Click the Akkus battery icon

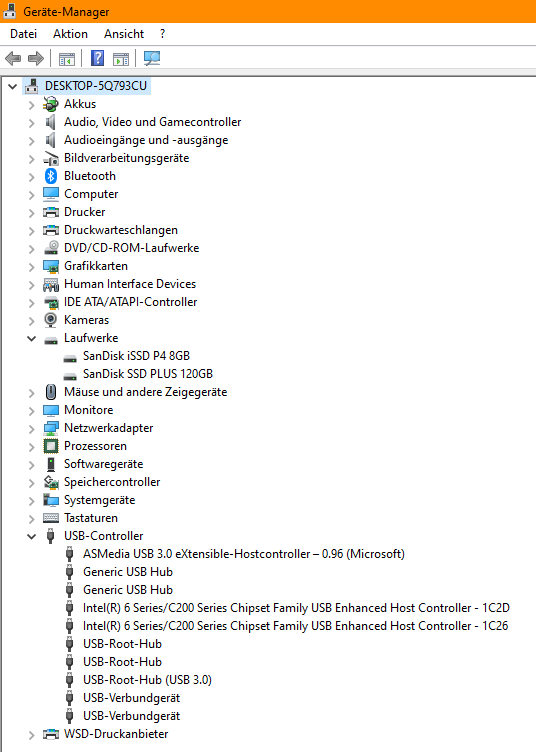tap(51, 104)
